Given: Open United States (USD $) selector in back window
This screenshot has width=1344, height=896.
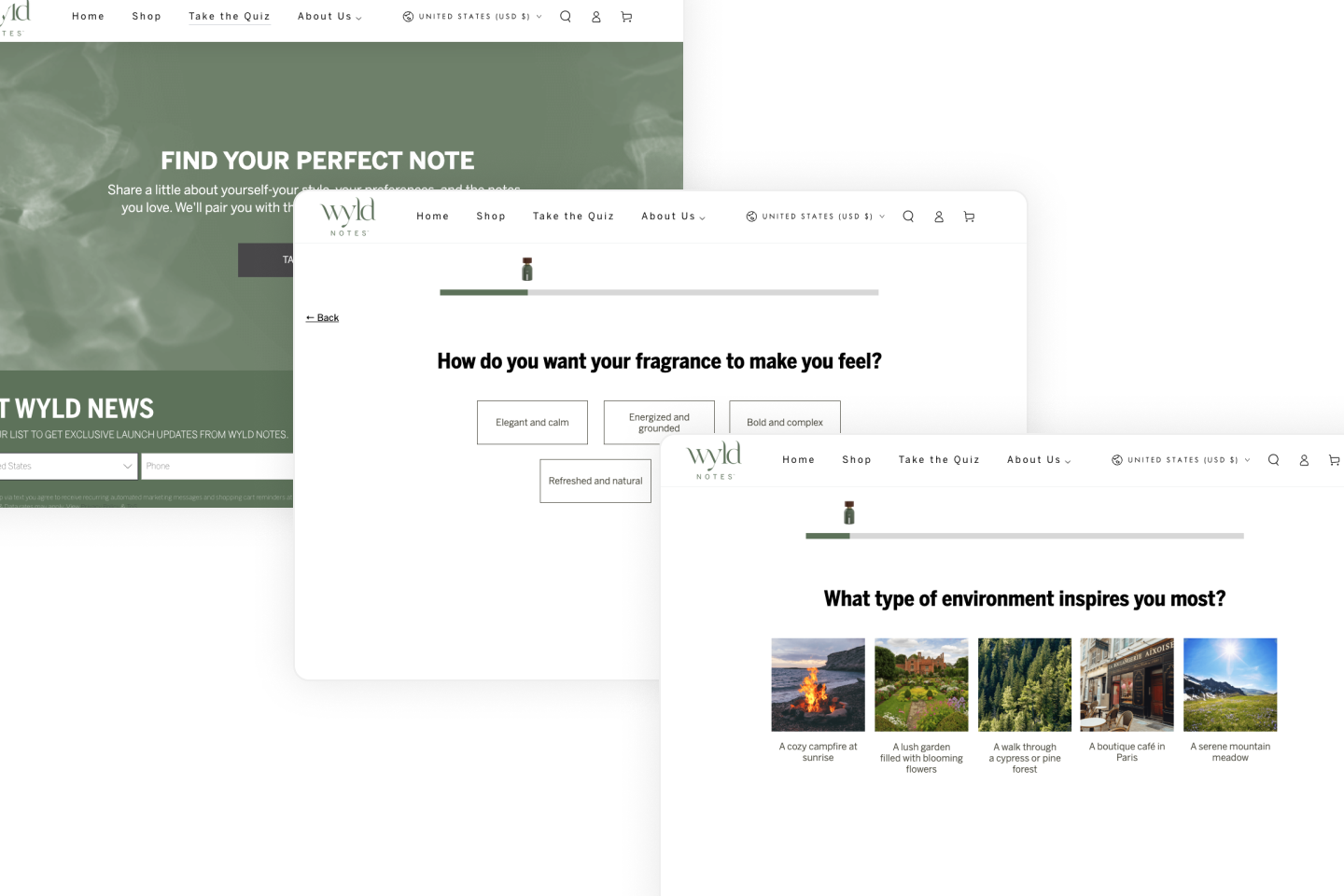Looking at the screenshot, I should 473,17.
